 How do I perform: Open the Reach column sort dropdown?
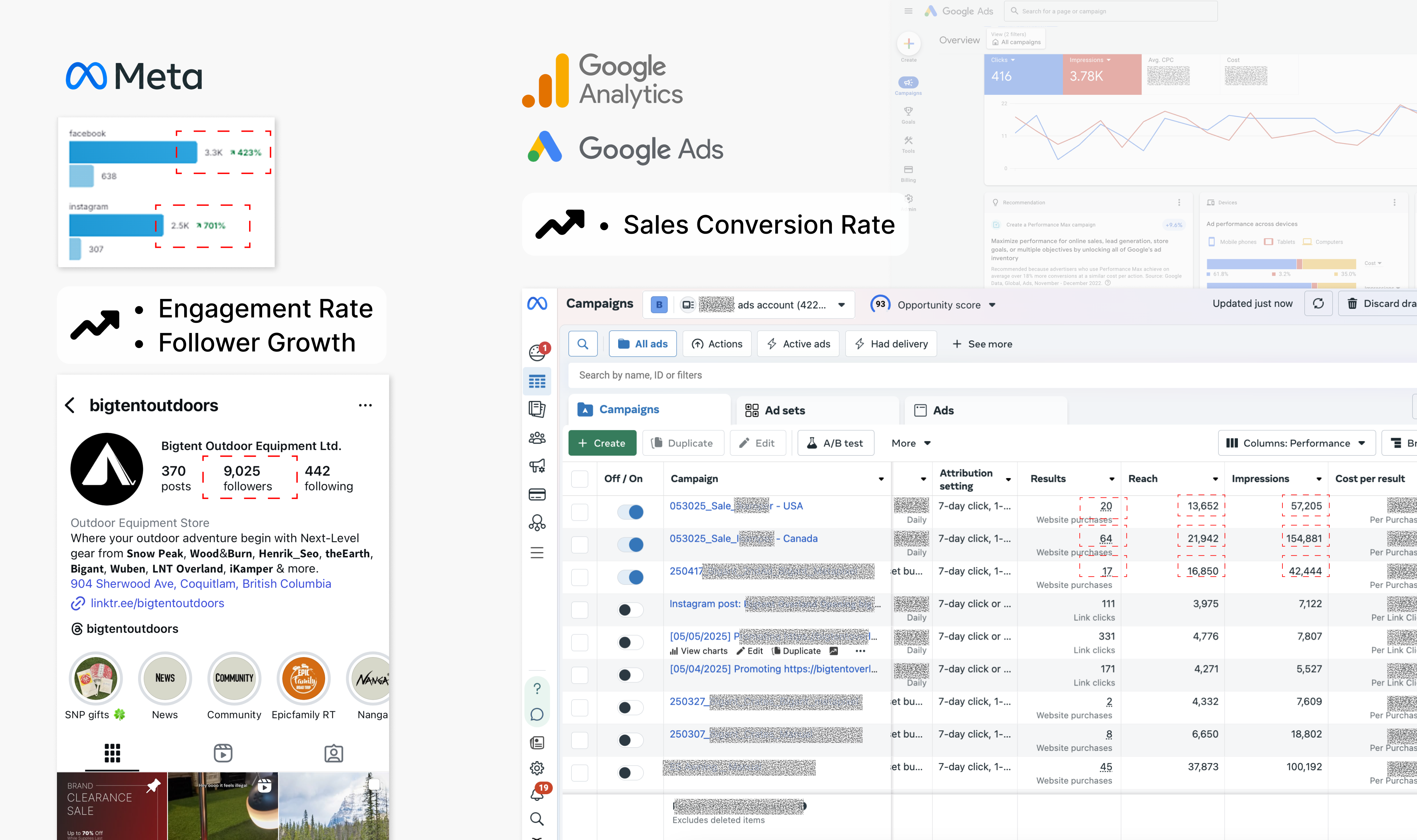1216,479
